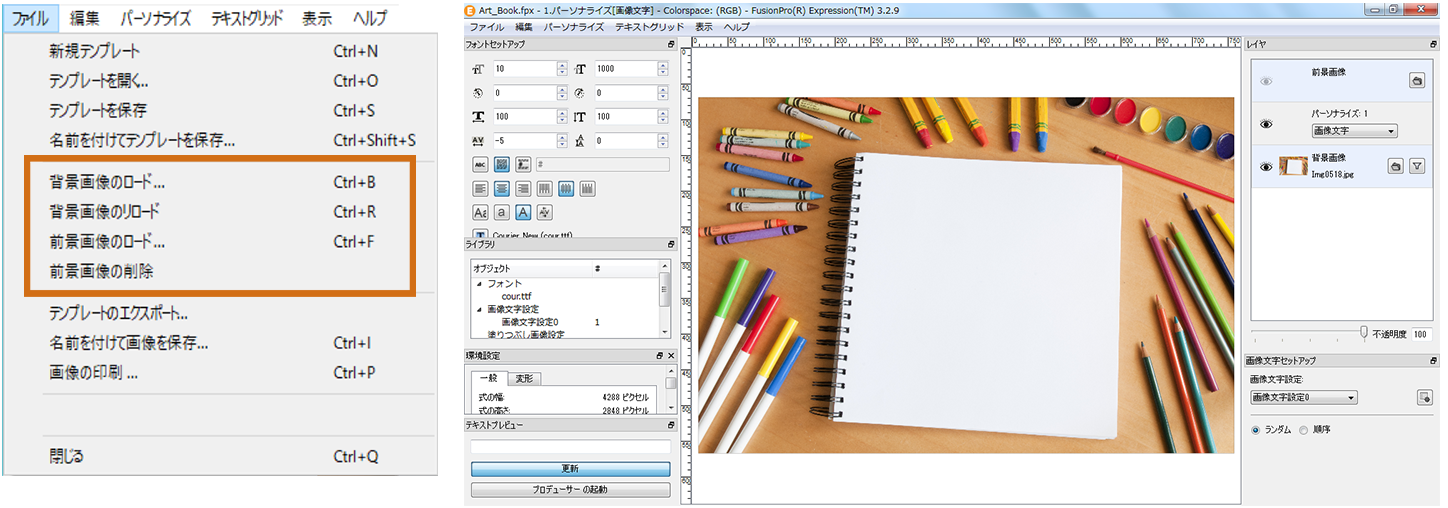Viewport: 1448px width, 508px height.
Task: Choose 背景画像のロード... from the file menu
Action: (x=108, y=182)
